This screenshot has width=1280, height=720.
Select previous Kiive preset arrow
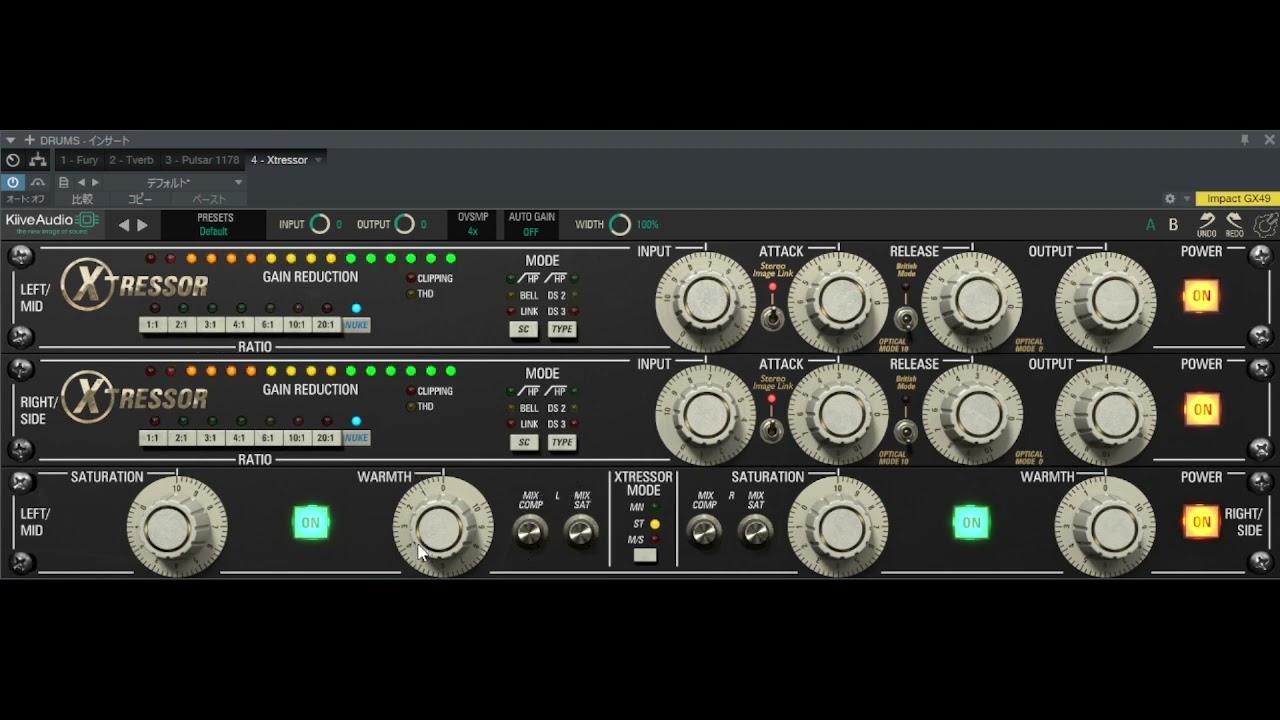[x=124, y=225]
